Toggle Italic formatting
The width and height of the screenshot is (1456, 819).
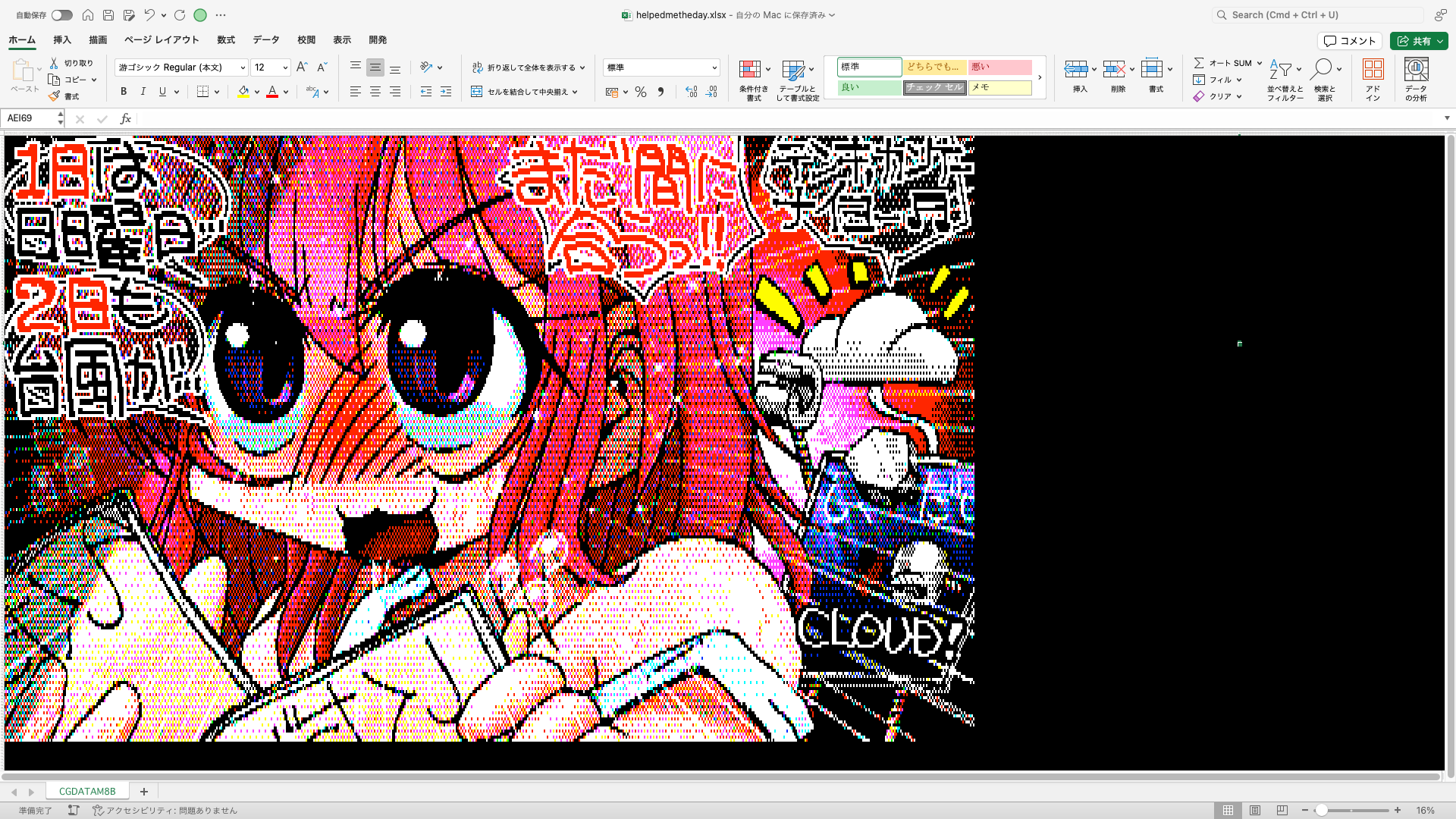pyautogui.click(x=143, y=92)
